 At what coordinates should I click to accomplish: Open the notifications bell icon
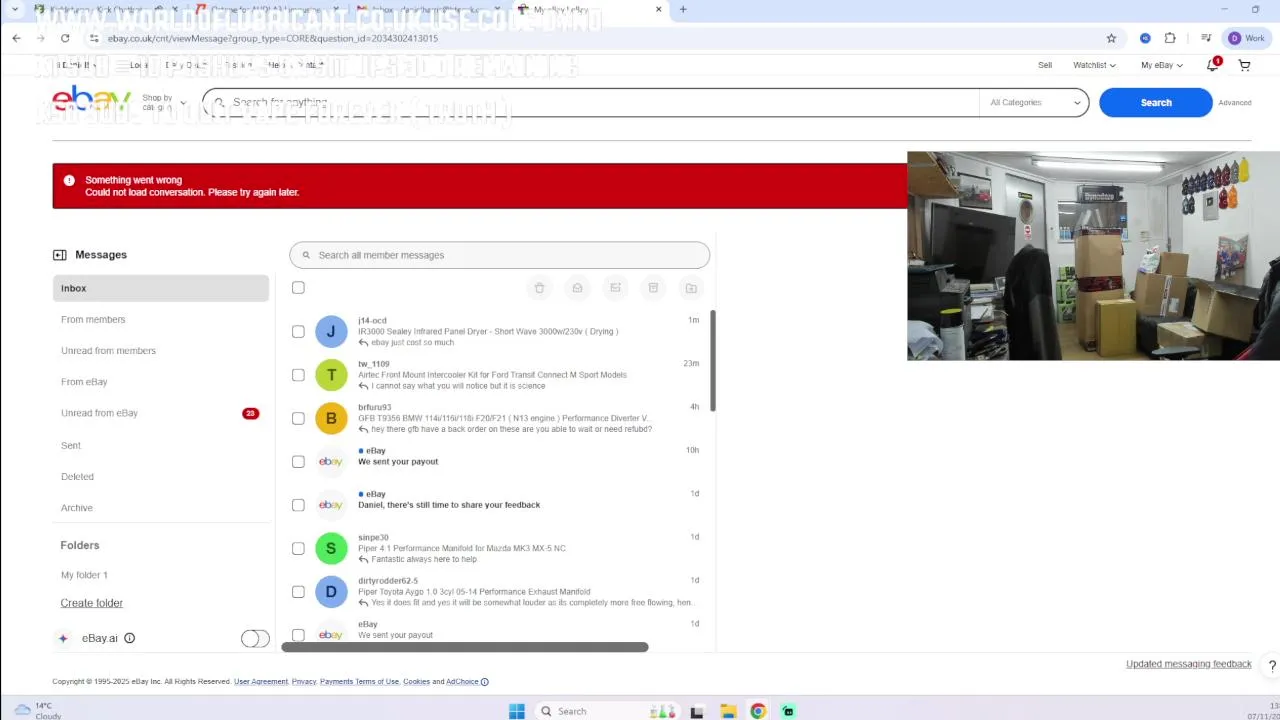pos(1213,65)
